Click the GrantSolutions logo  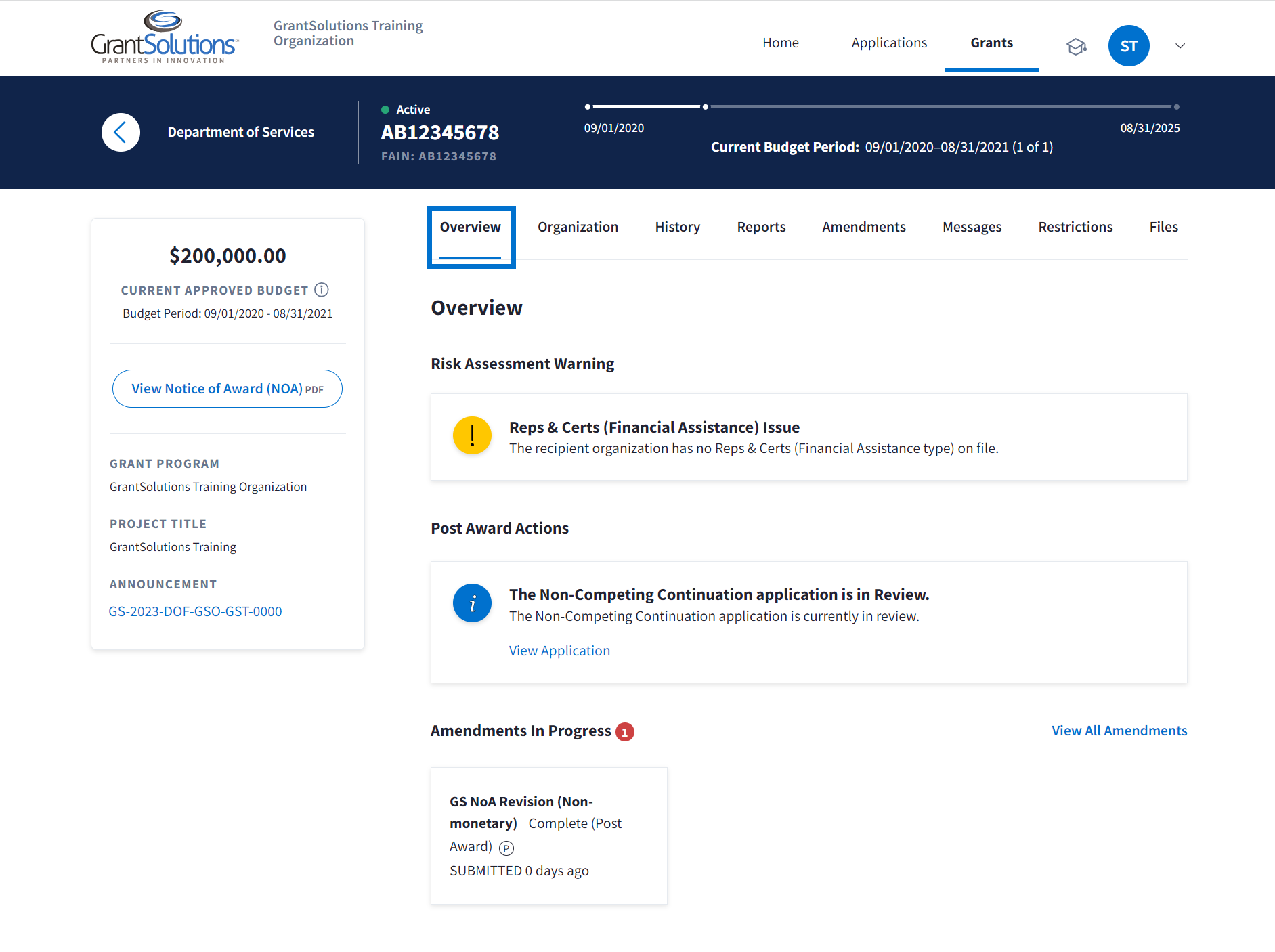click(x=164, y=38)
